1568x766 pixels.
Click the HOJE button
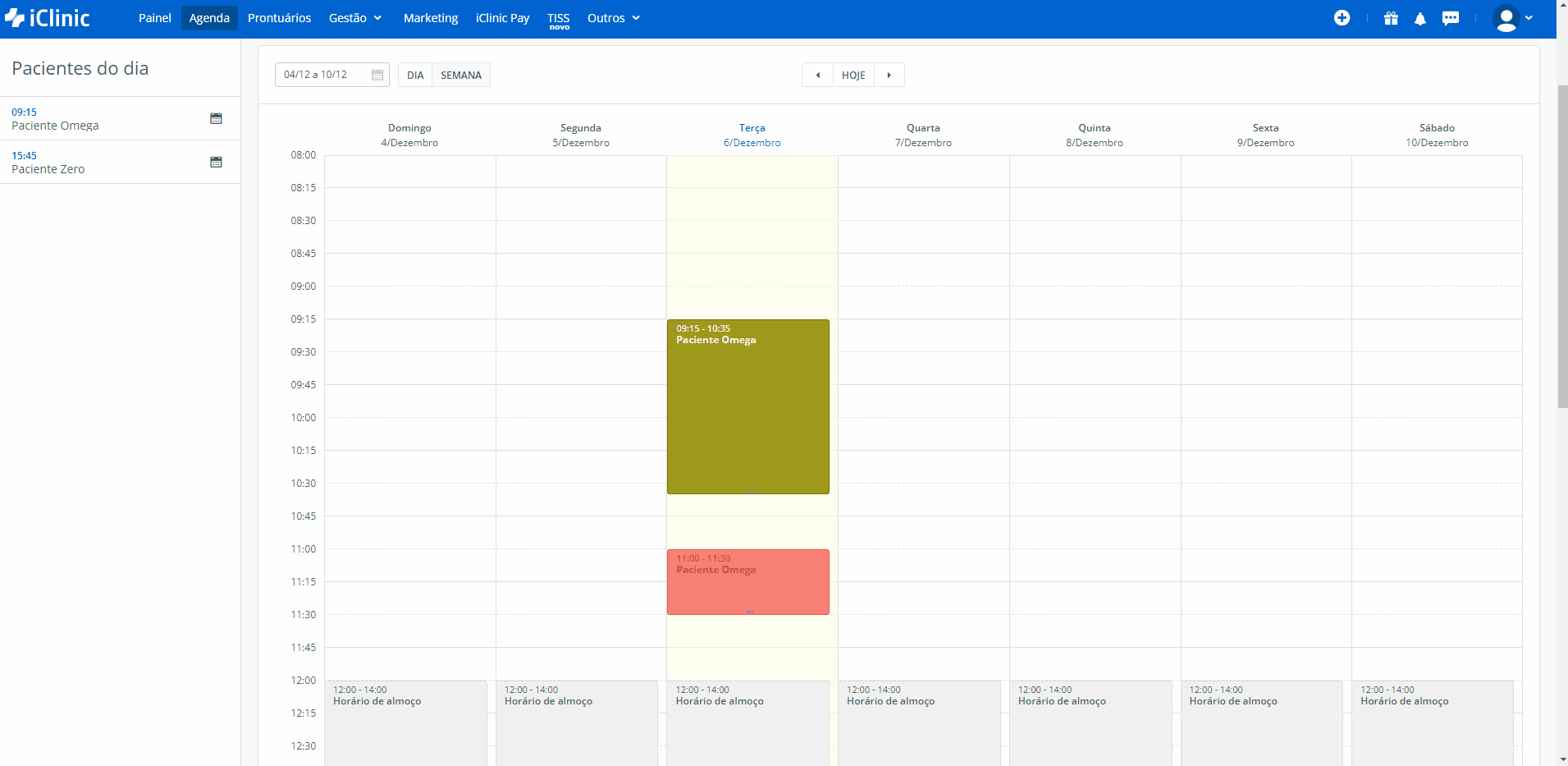853,76
